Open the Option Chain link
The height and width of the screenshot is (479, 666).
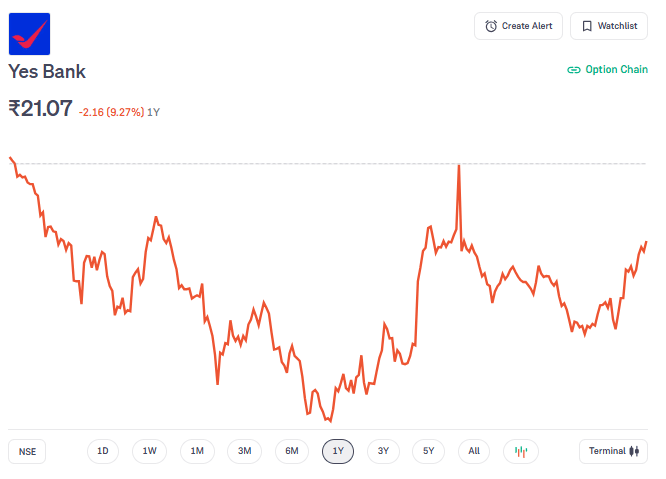click(x=607, y=70)
